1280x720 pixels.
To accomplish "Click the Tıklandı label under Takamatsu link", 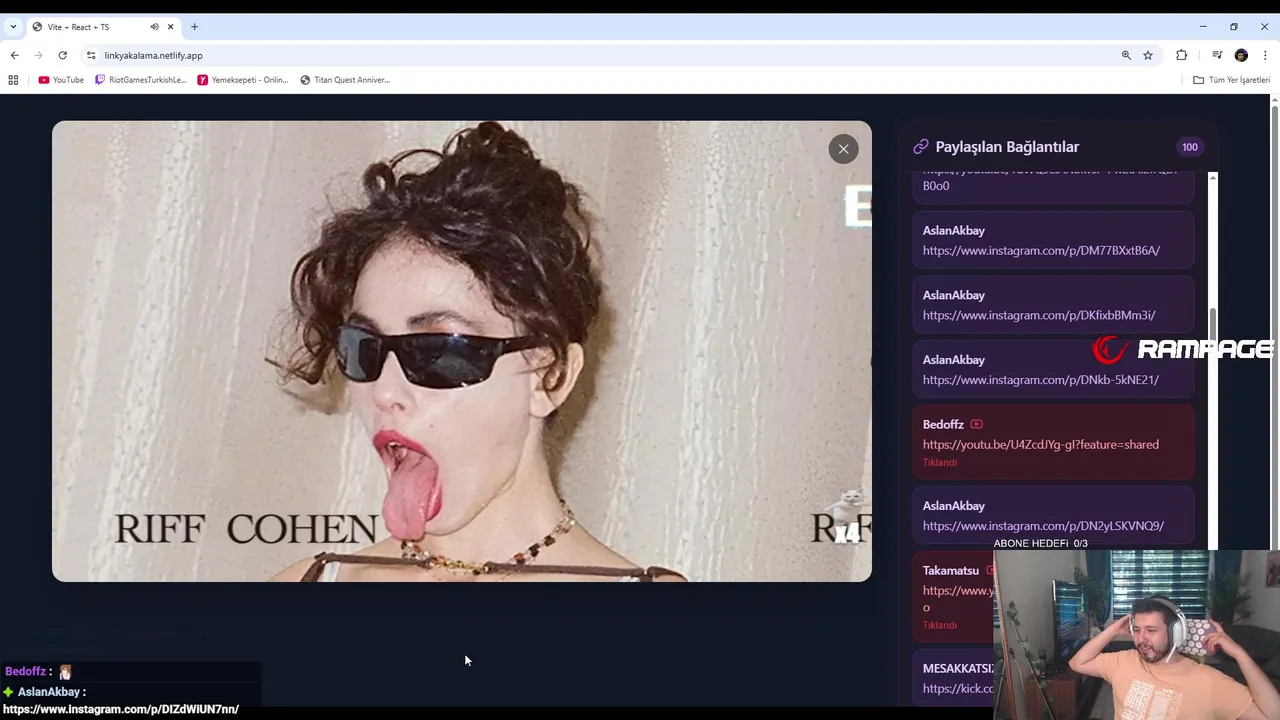I will pyautogui.click(x=940, y=626).
